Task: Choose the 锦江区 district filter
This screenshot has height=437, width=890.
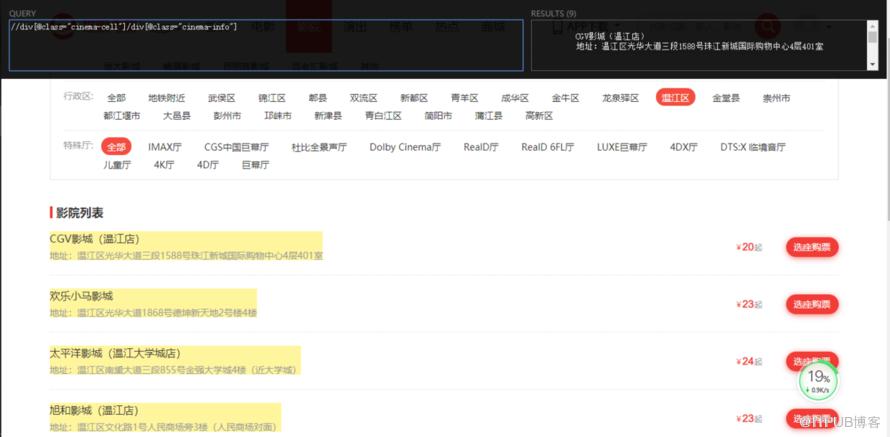Action: tap(272, 98)
